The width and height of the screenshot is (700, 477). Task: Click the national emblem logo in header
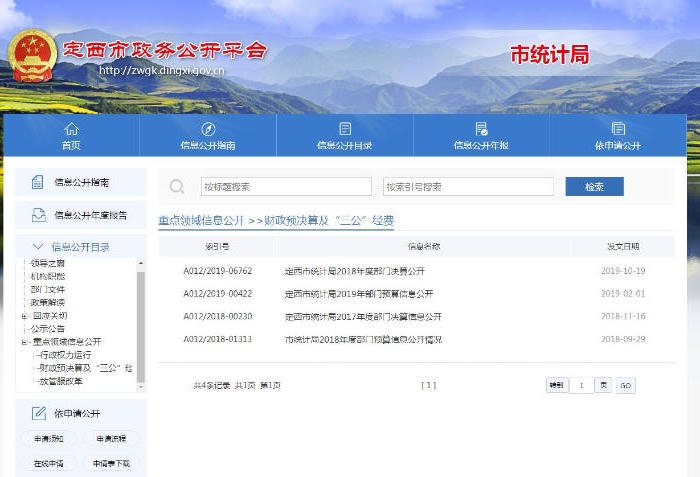(33, 55)
